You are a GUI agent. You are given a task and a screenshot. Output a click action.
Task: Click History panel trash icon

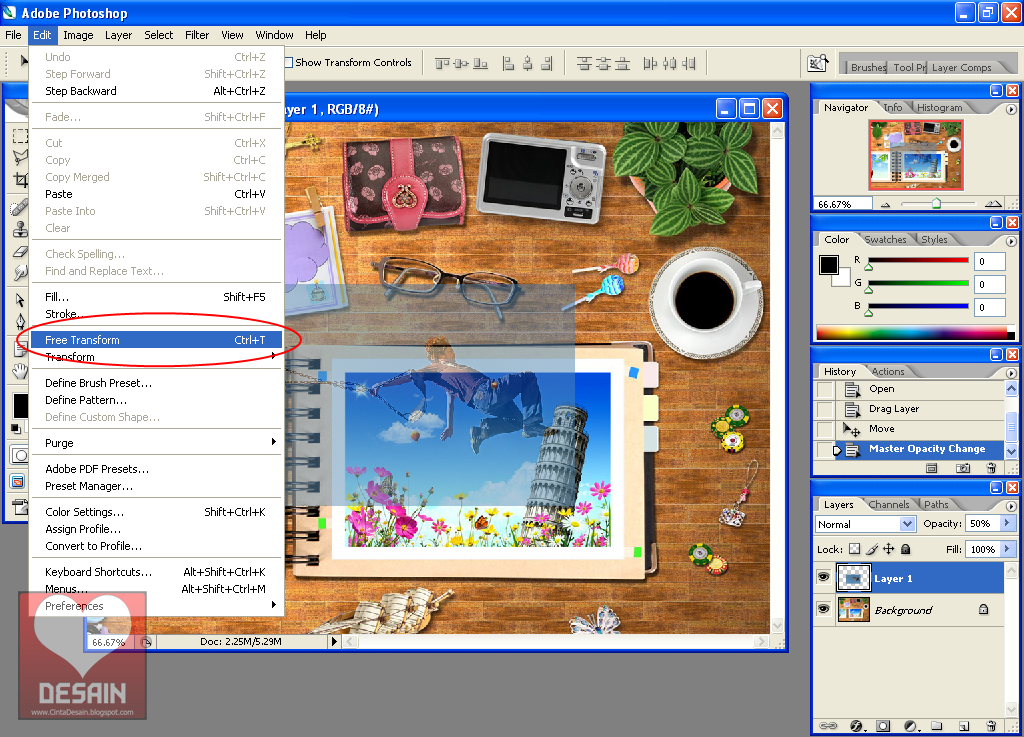pos(991,468)
